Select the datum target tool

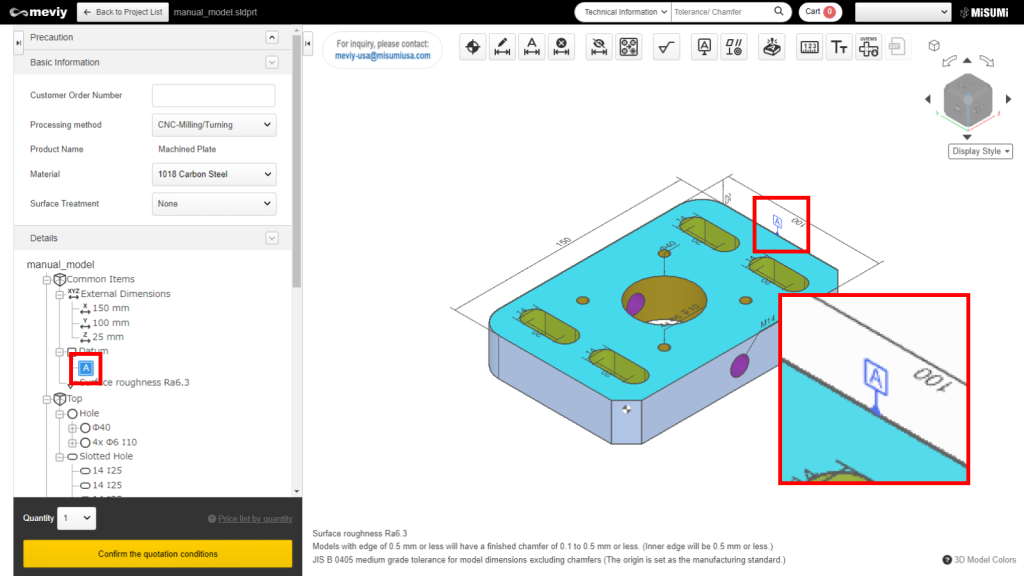(x=472, y=47)
